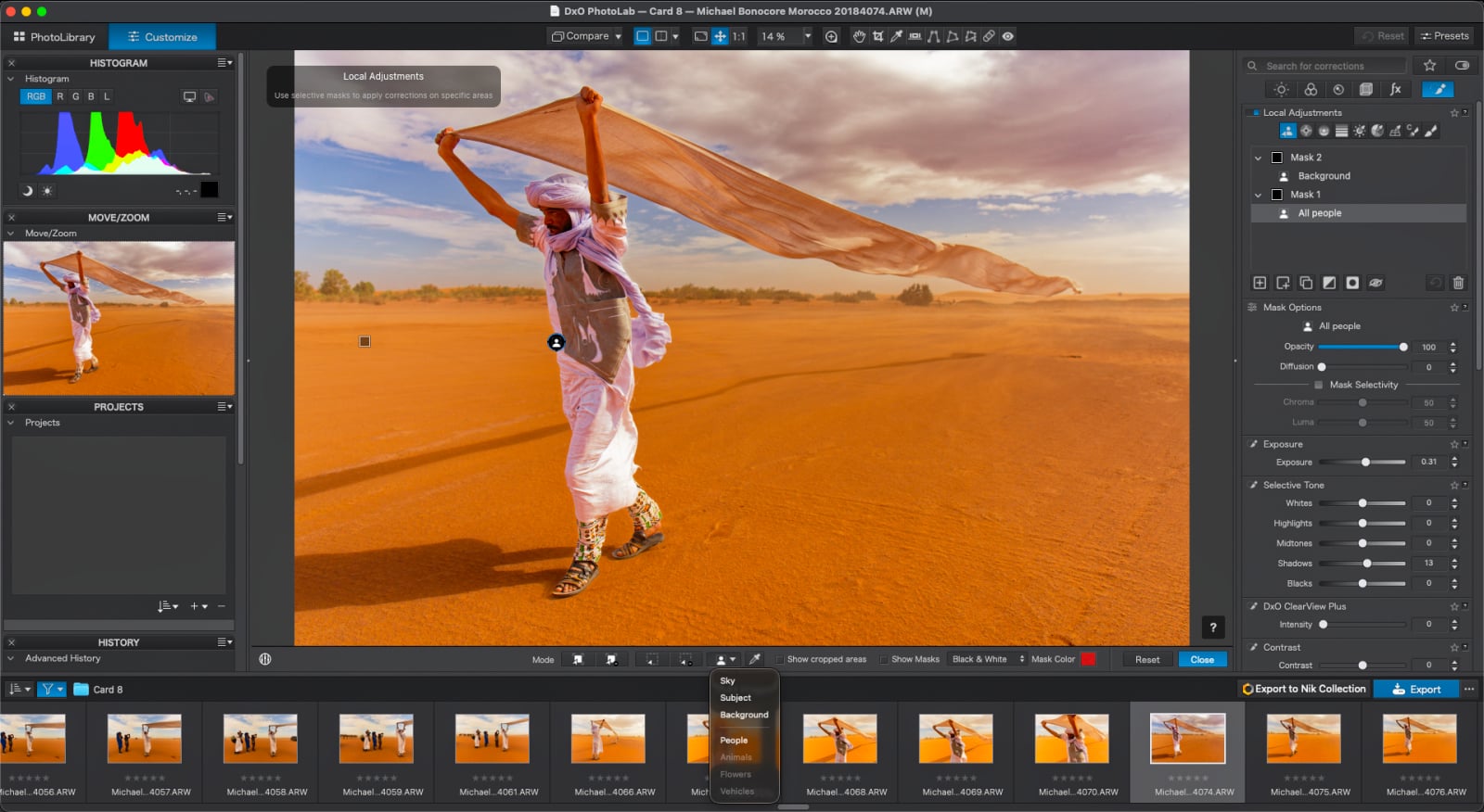This screenshot has width=1484, height=812.
Task: Select the Graduated Filter mask tool
Action: point(1341,131)
